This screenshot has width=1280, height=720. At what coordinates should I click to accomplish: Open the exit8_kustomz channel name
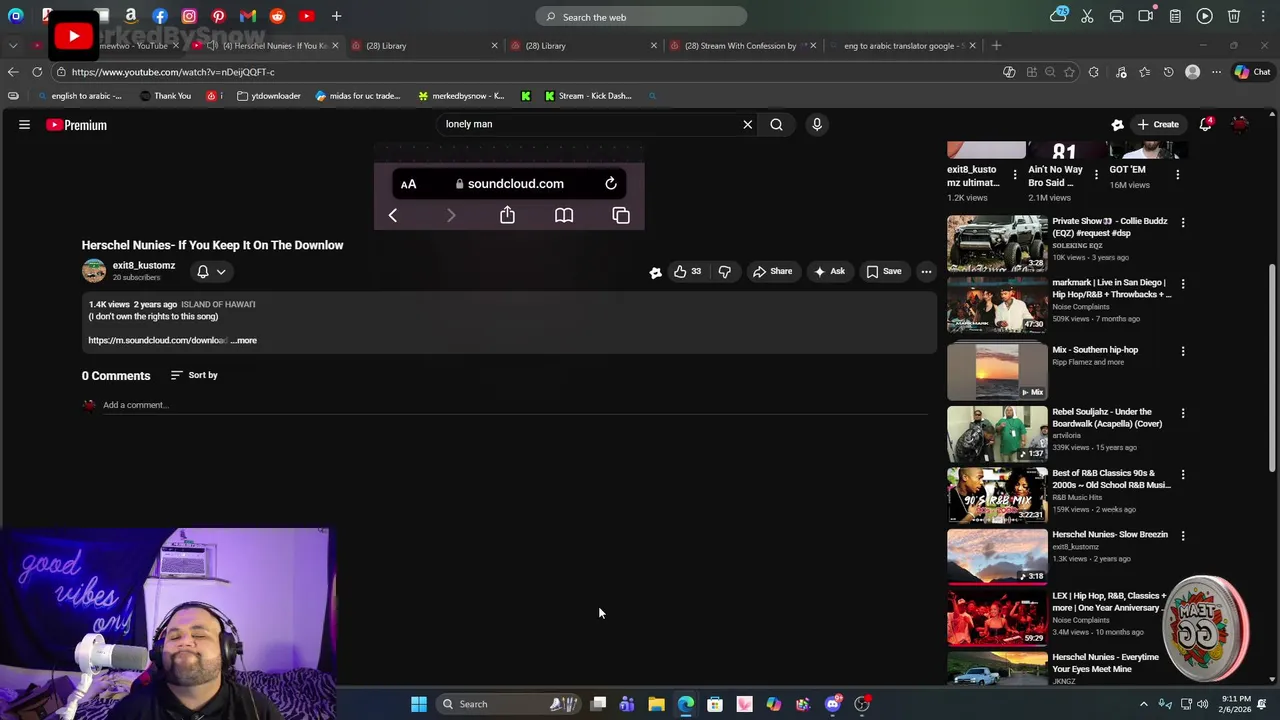pos(144,265)
